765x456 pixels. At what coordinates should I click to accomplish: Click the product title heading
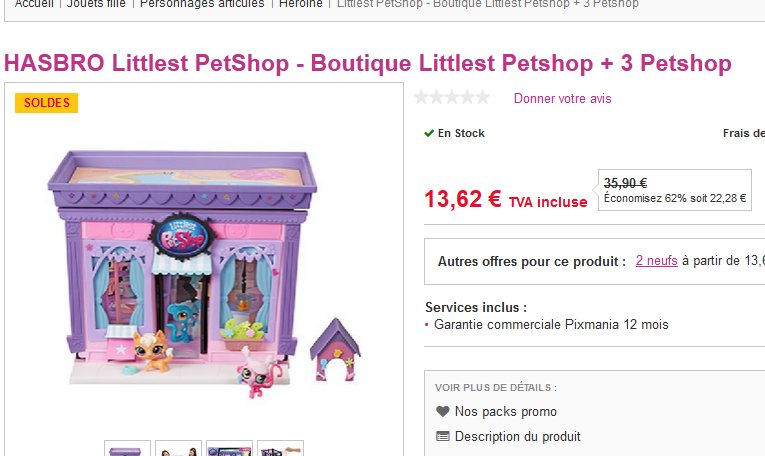click(x=368, y=63)
